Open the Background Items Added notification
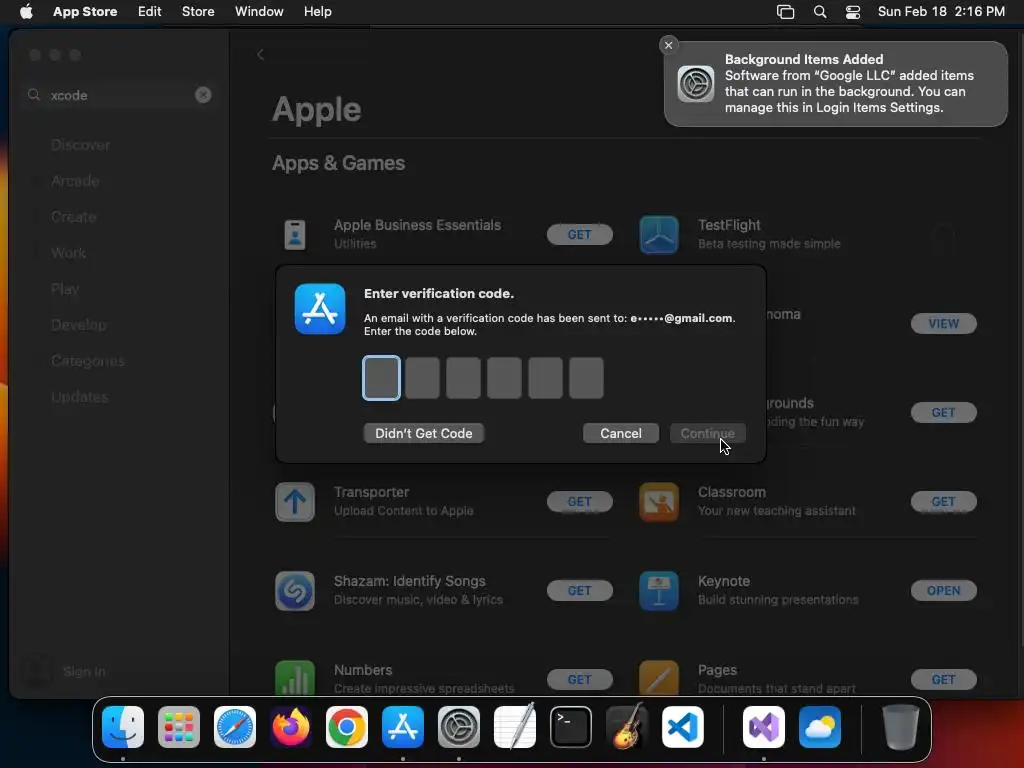Image resolution: width=1024 pixels, height=768 pixels. coord(836,84)
